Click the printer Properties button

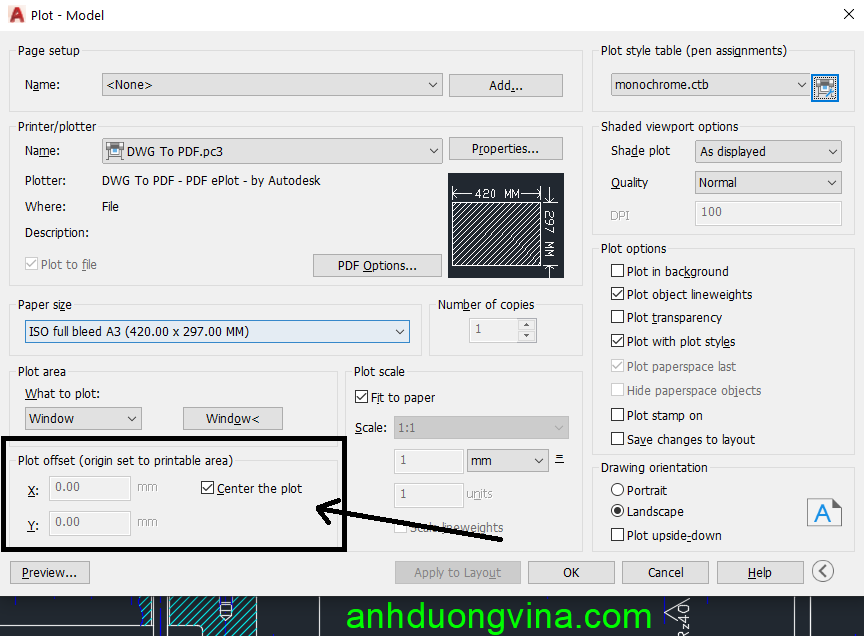point(505,149)
